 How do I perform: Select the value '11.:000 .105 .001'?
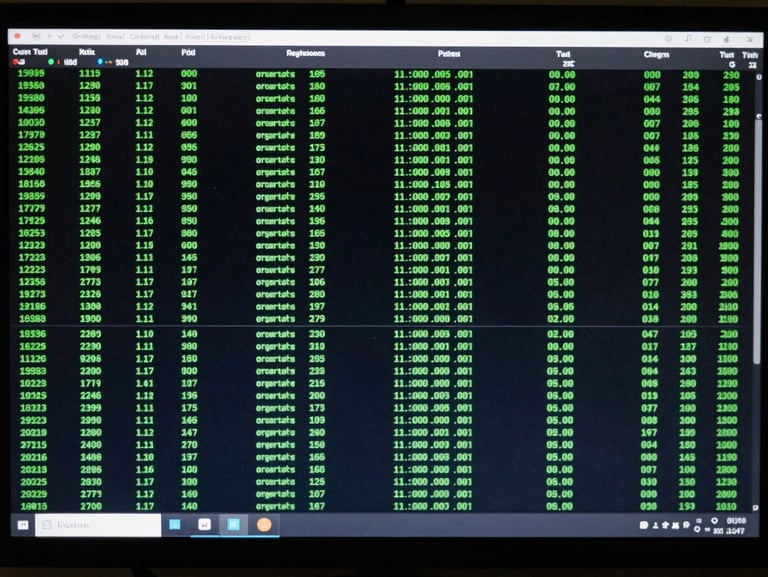pyautogui.click(x=433, y=184)
